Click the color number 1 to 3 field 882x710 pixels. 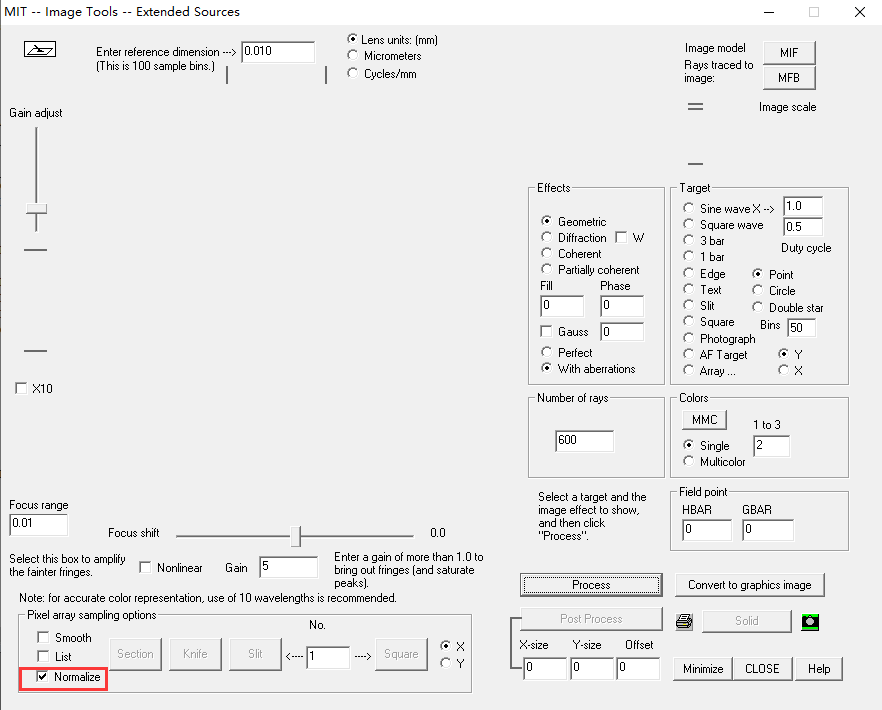pyautogui.click(x=771, y=446)
